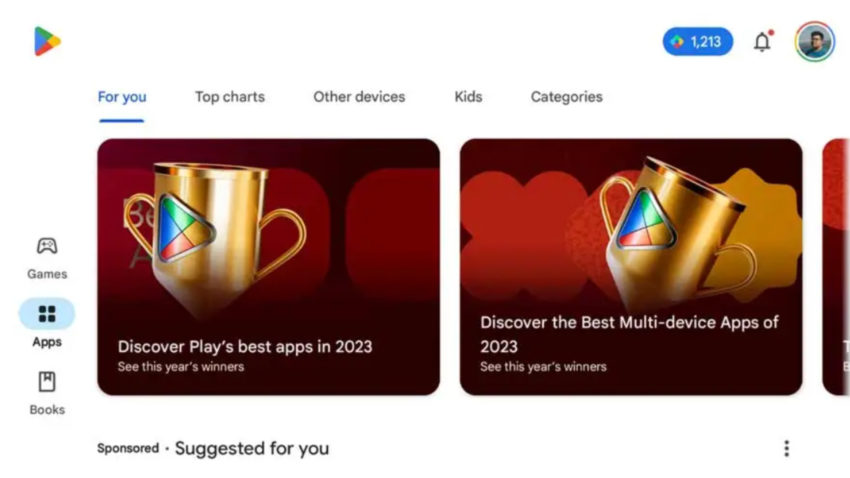Select the Apps grid icon
The width and height of the screenshot is (850, 478).
tap(47, 314)
